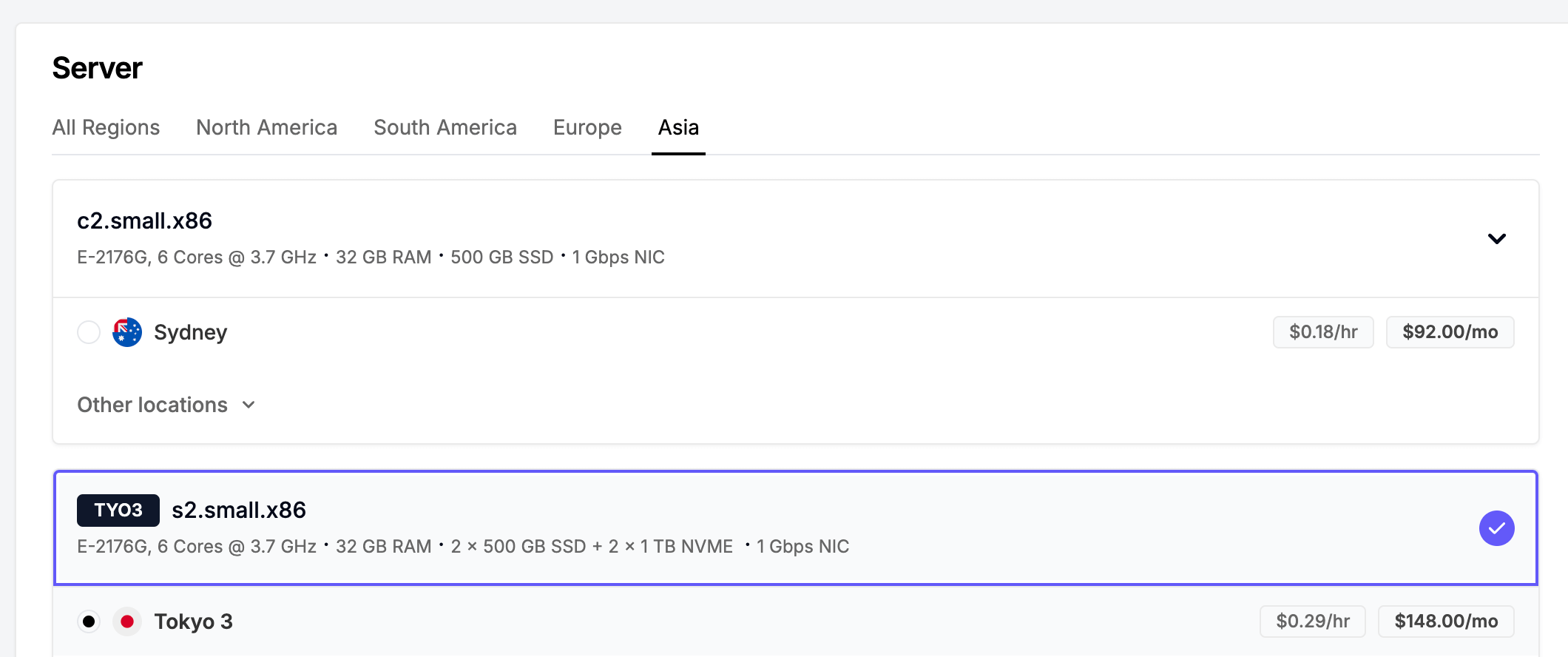Image resolution: width=1568 pixels, height=657 pixels.
Task: Collapse the c2.small.x86 card using its chevron
Action: tap(1496, 238)
